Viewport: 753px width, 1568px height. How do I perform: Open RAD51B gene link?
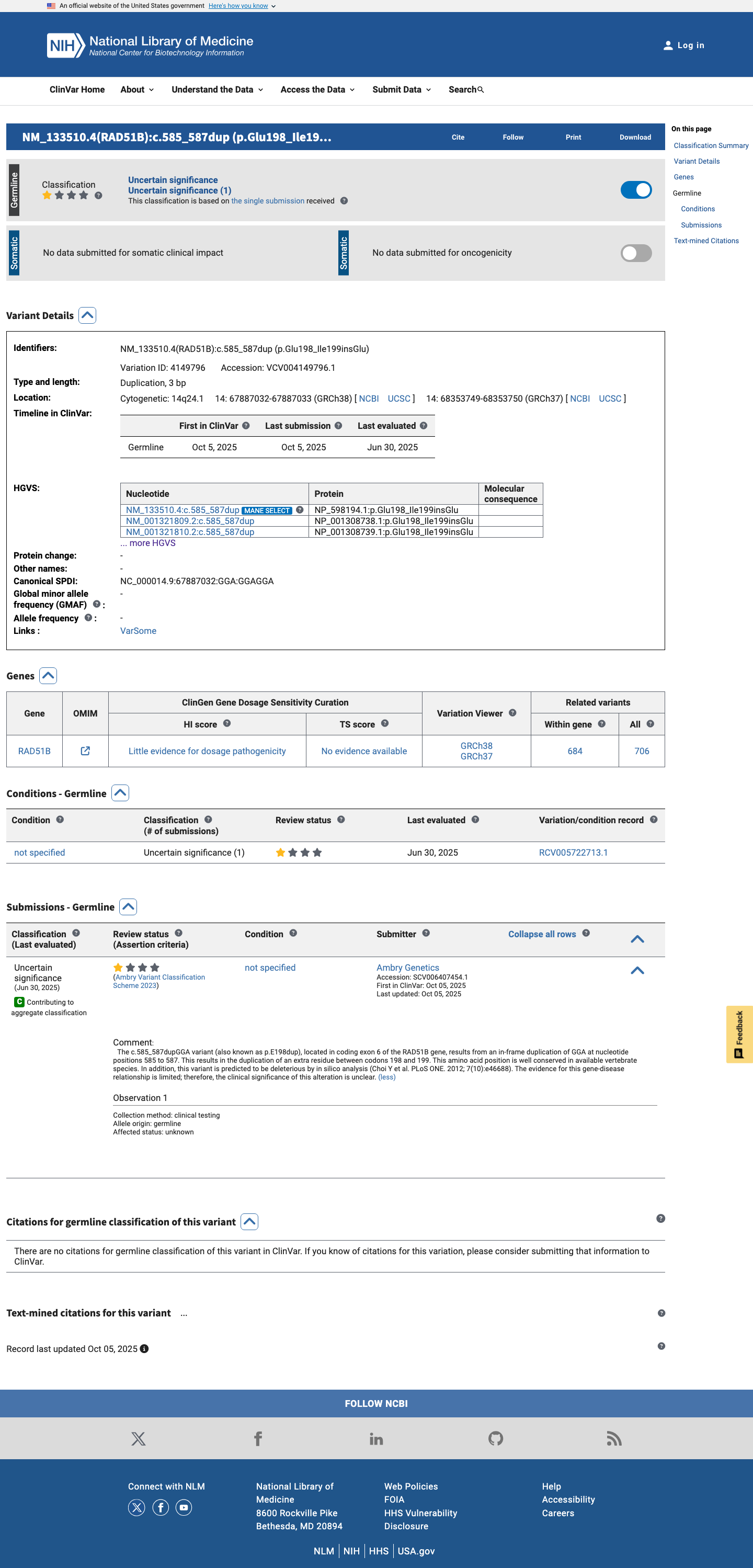[x=34, y=751]
